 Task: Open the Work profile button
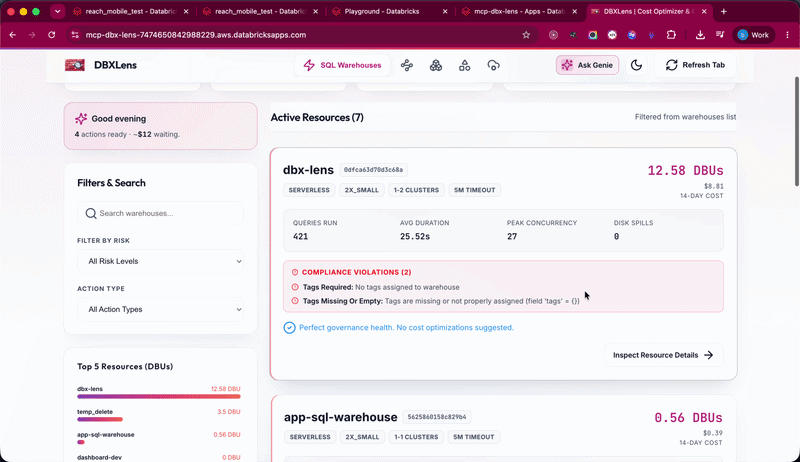click(x=754, y=35)
